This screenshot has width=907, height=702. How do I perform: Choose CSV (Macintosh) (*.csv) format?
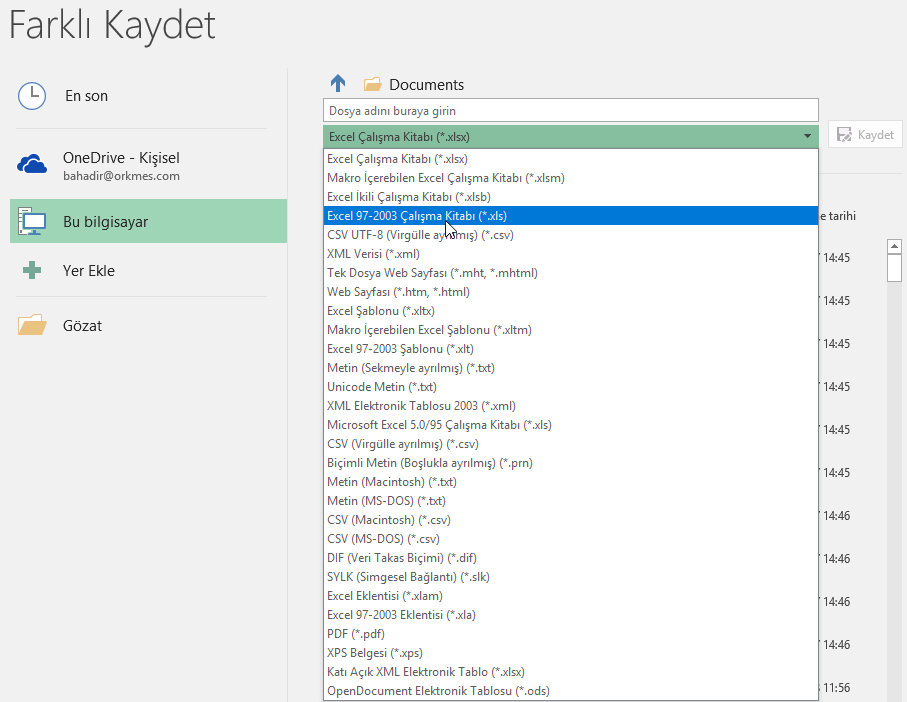click(571, 520)
